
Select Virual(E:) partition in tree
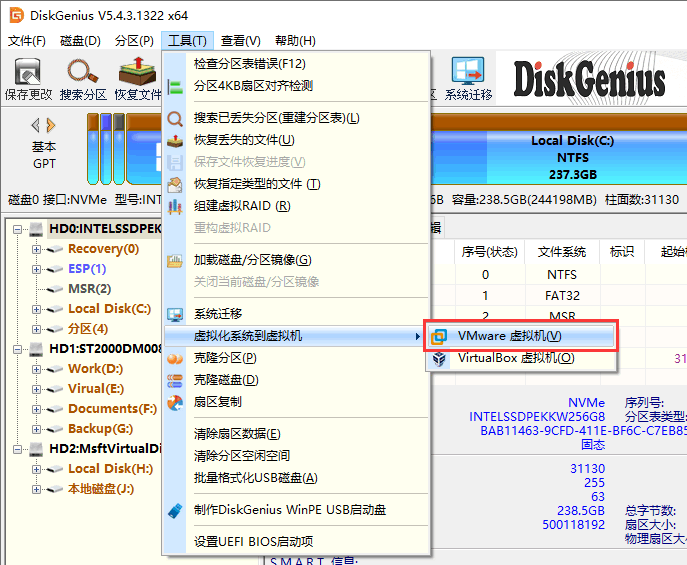pyautogui.click(x=96, y=389)
